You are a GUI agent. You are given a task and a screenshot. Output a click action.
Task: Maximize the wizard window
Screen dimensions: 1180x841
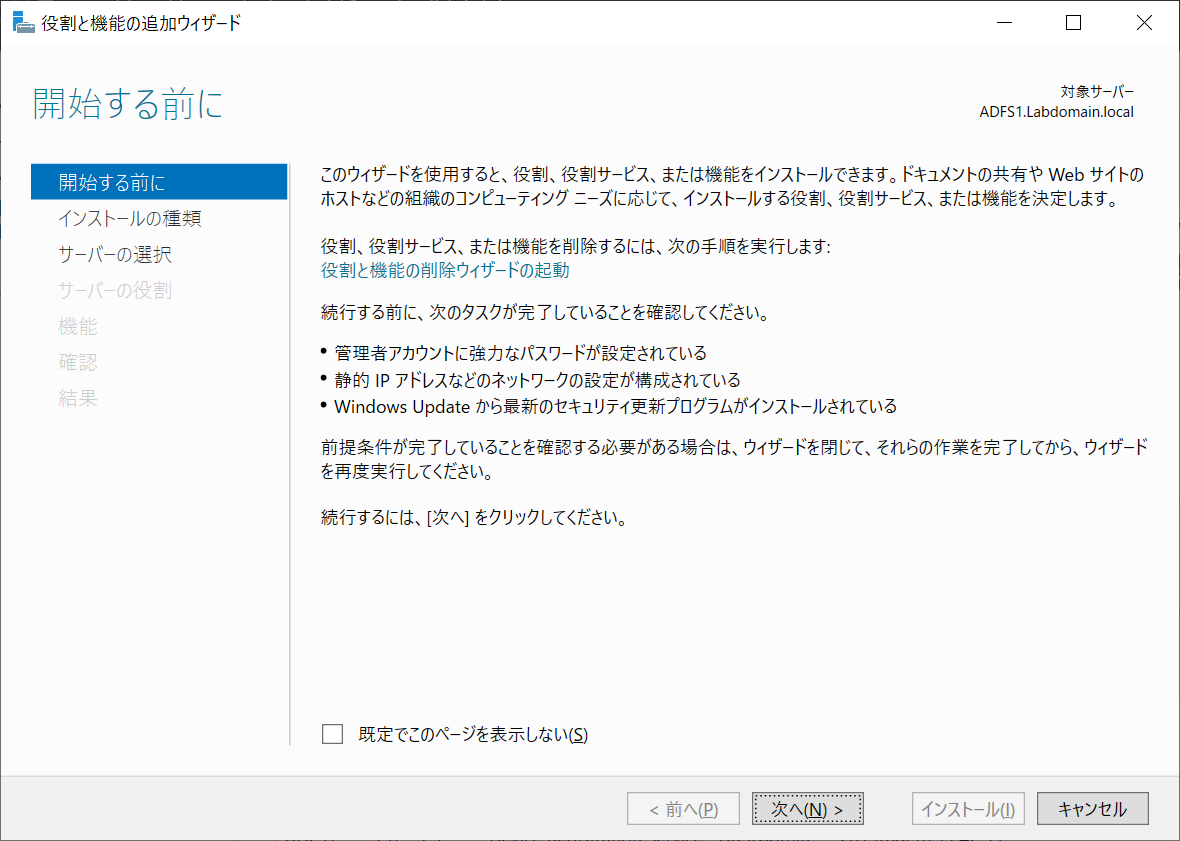click(x=1074, y=23)
